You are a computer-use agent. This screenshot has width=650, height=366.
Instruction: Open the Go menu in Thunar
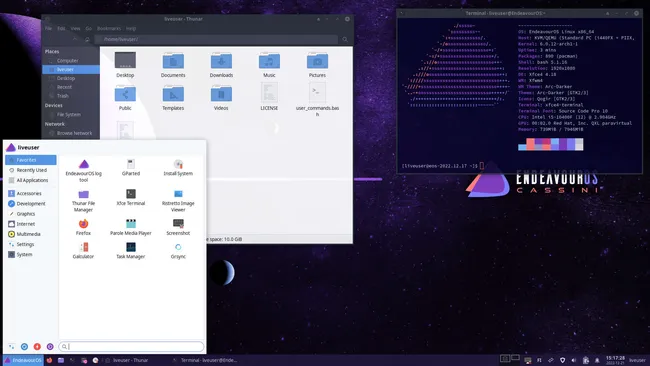[x=89, y=29]
